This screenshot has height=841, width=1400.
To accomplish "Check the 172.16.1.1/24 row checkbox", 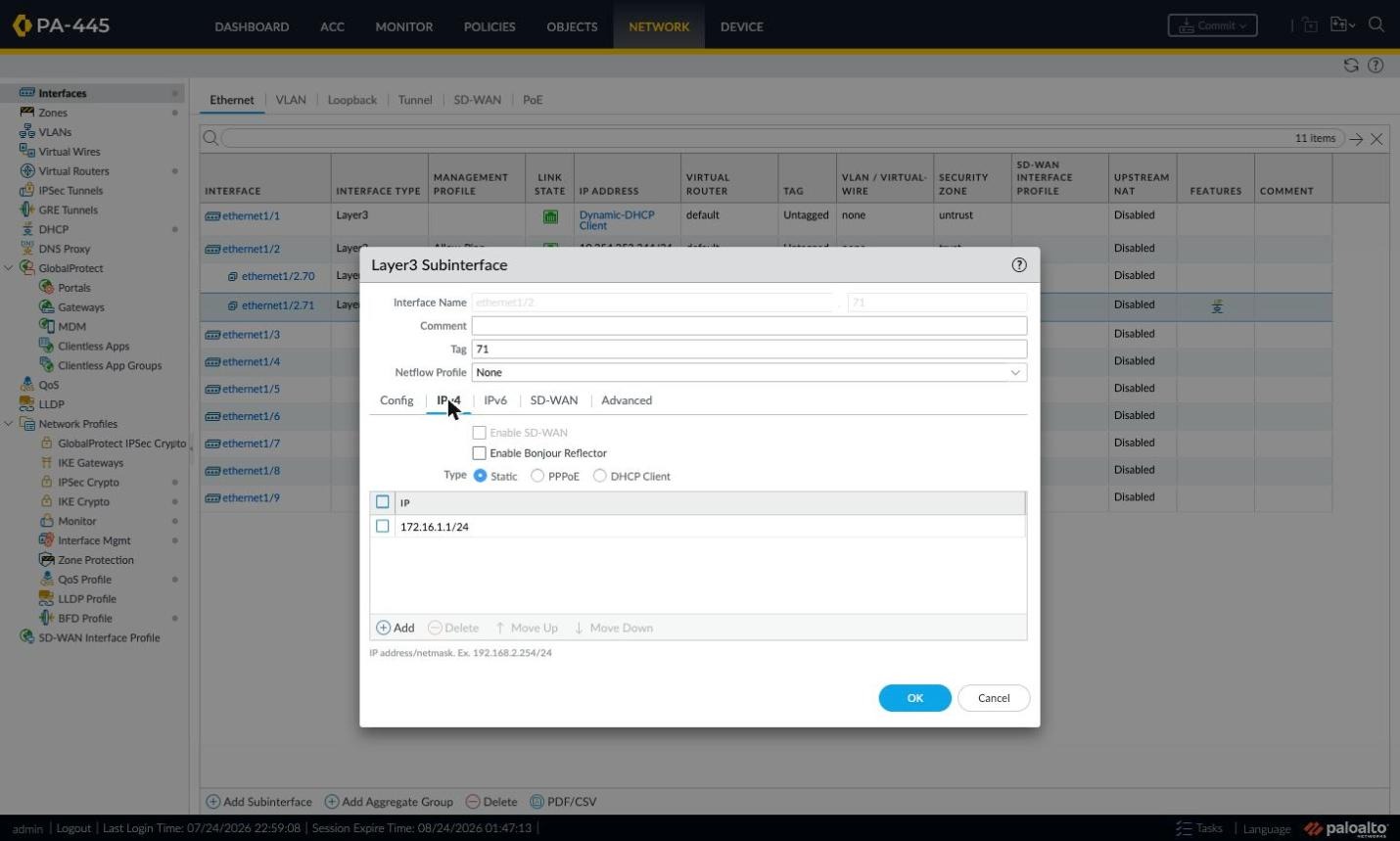I will point(383,527).
